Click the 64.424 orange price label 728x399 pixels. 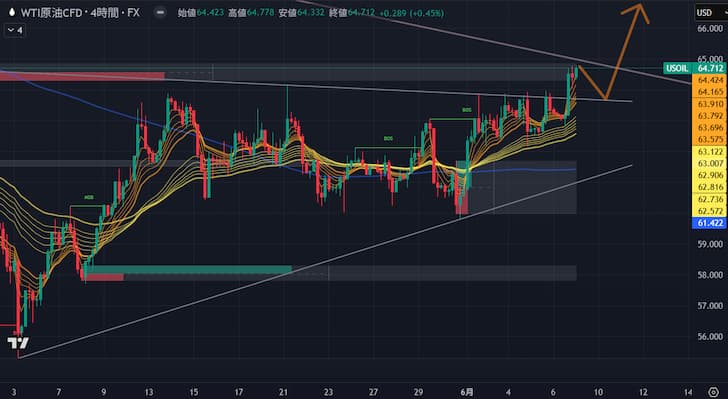709,80
